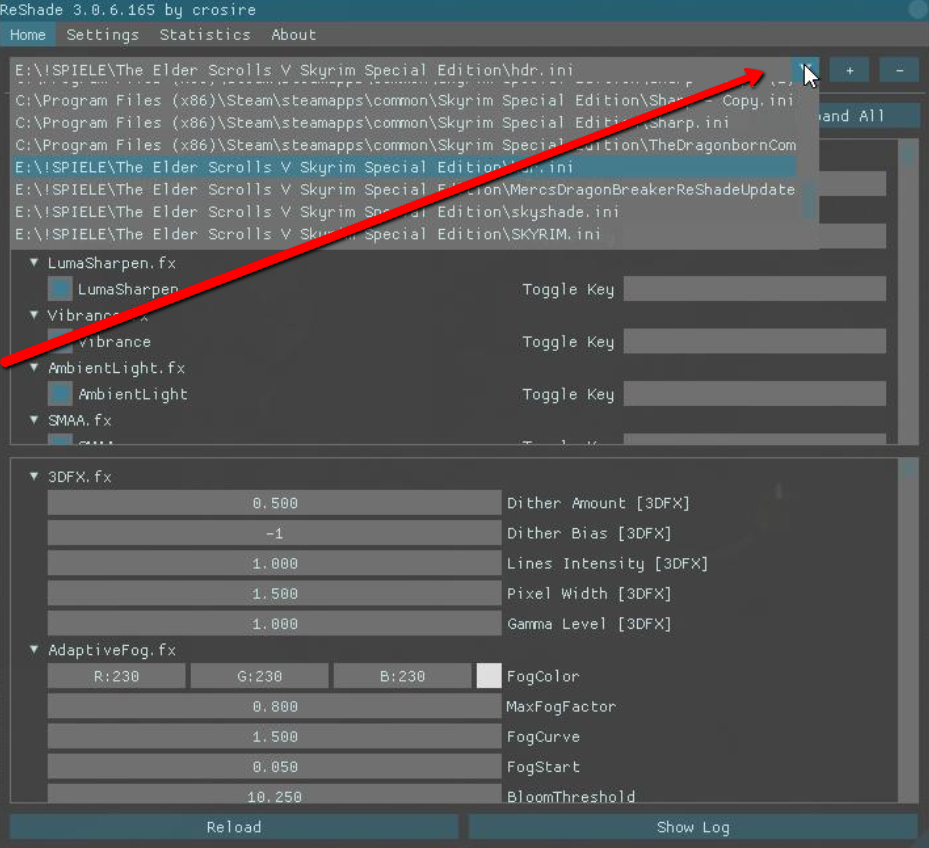Click the minus button to remove preset

(x=899, y=70)
